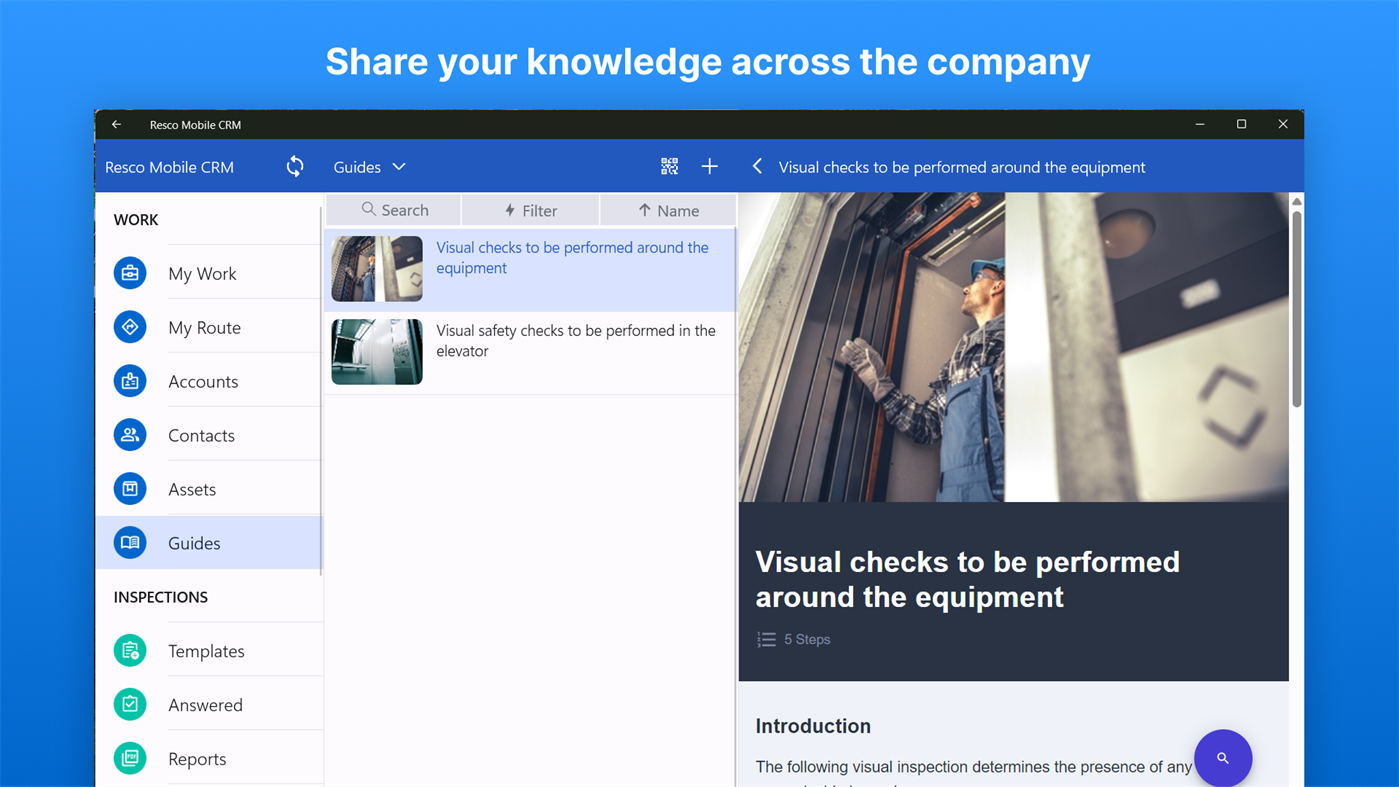Open the floating search button in guide detail
This screenshot has width=1399, height=787.
point(1223,758)
